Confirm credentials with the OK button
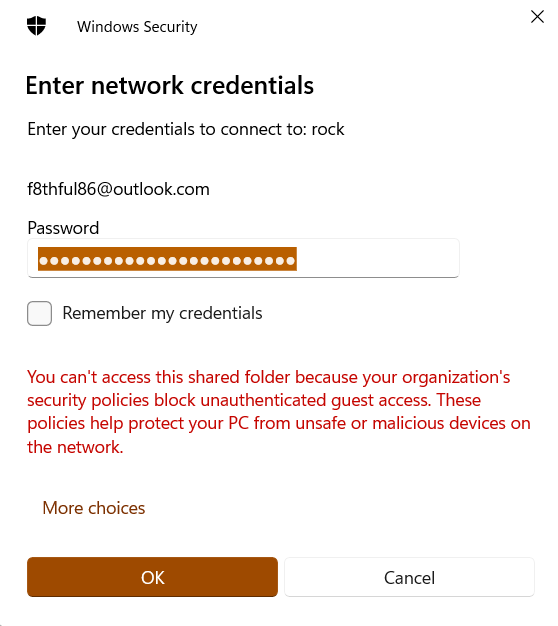This screenshot has height=626, width=558. (x=152, y=577)
